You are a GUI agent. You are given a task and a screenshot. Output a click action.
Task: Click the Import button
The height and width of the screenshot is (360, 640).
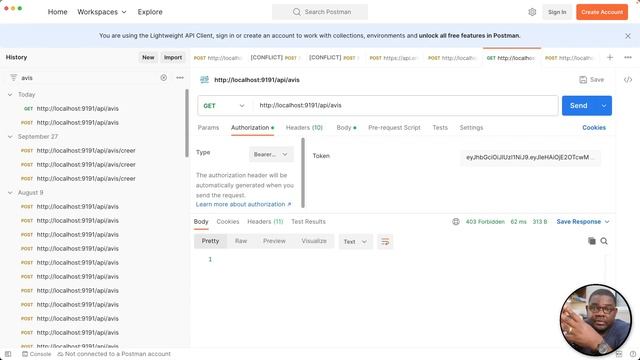[173, 58]
